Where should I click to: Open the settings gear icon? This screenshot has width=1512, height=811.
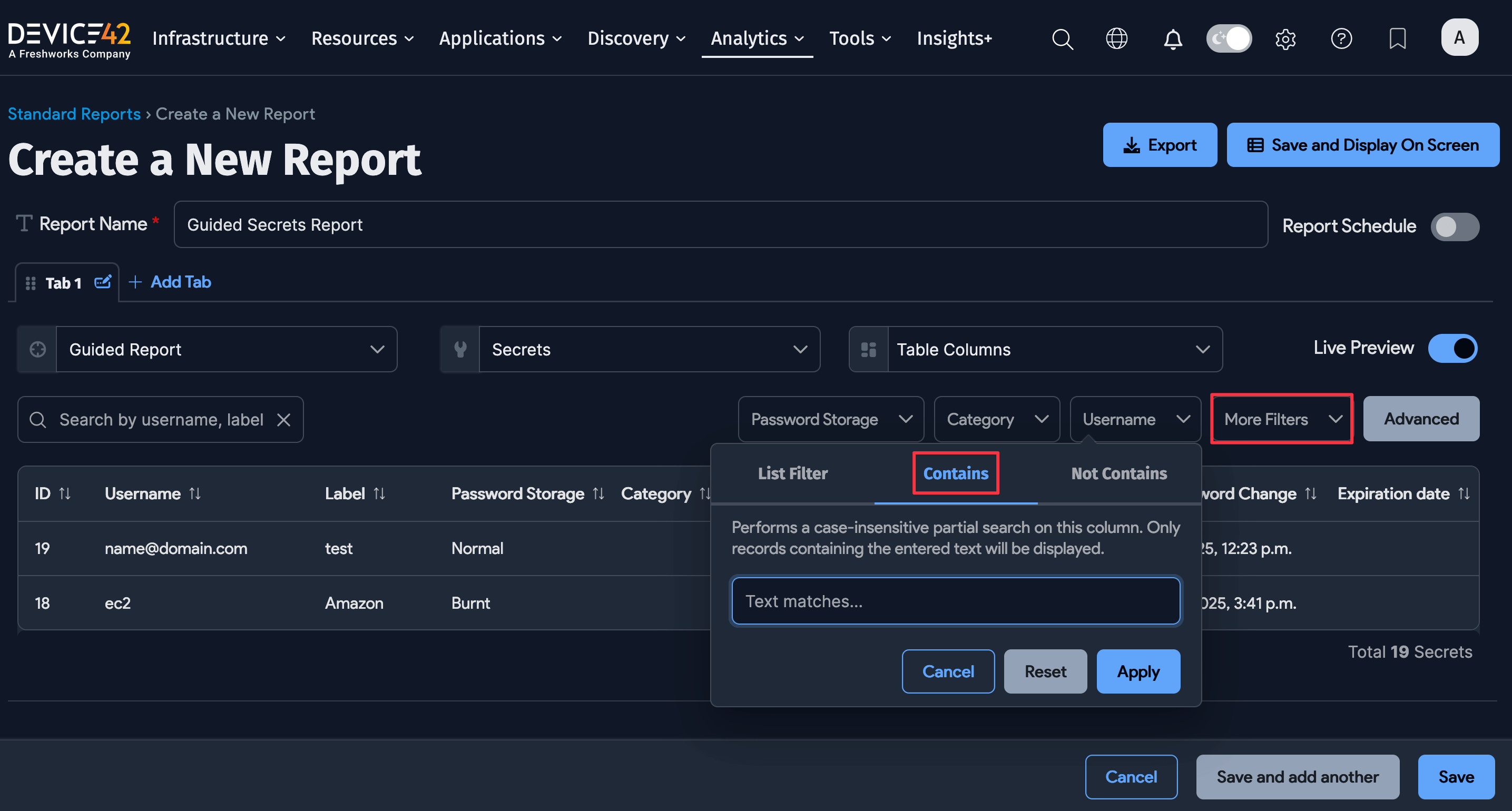click(x=1285, y=39)
